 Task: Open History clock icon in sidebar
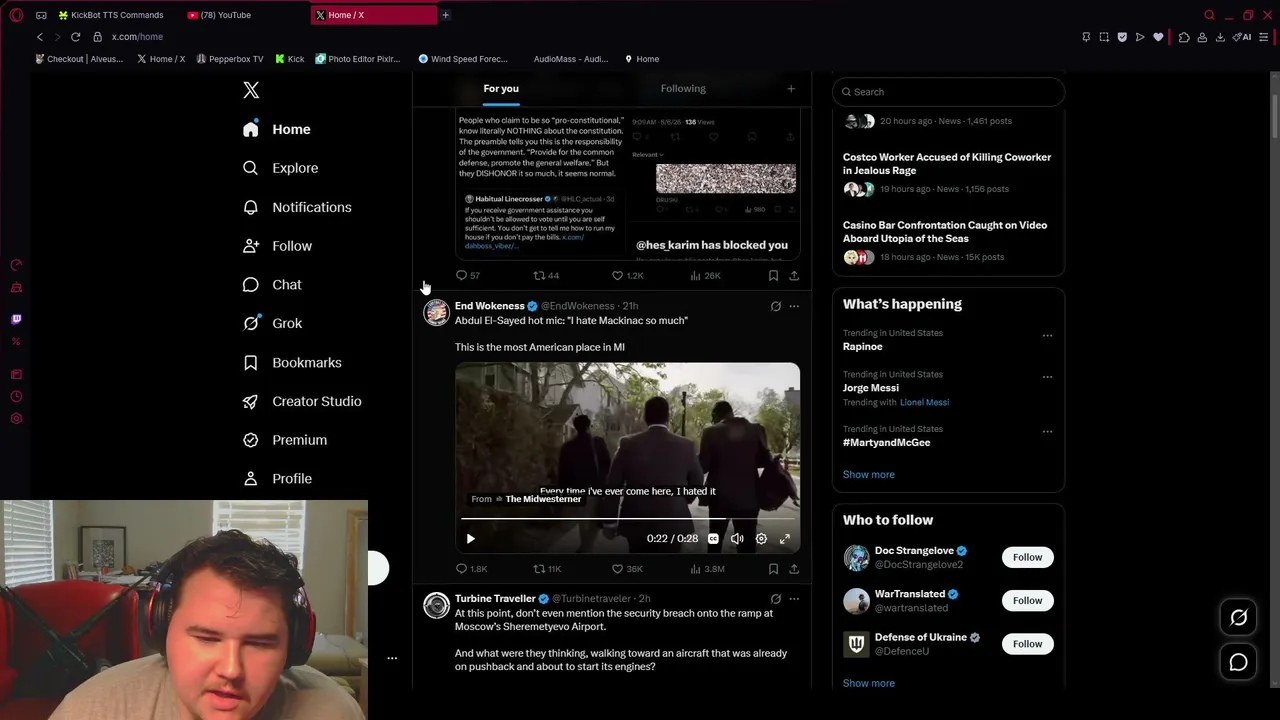tap(16, 396)
